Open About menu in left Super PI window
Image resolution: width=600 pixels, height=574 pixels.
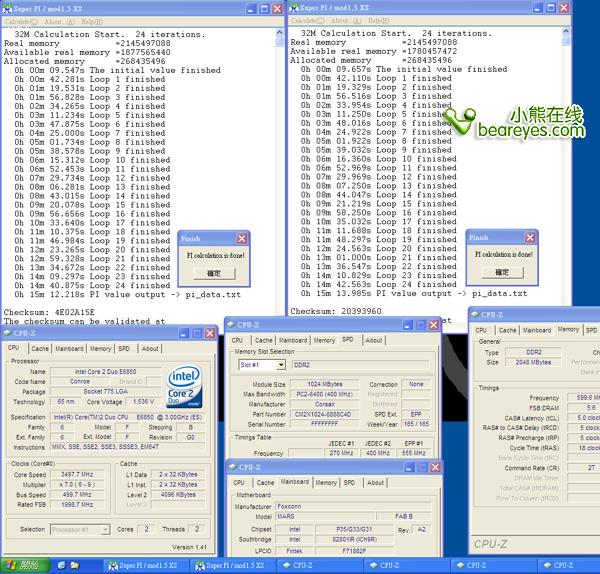(x=60, y=22)
